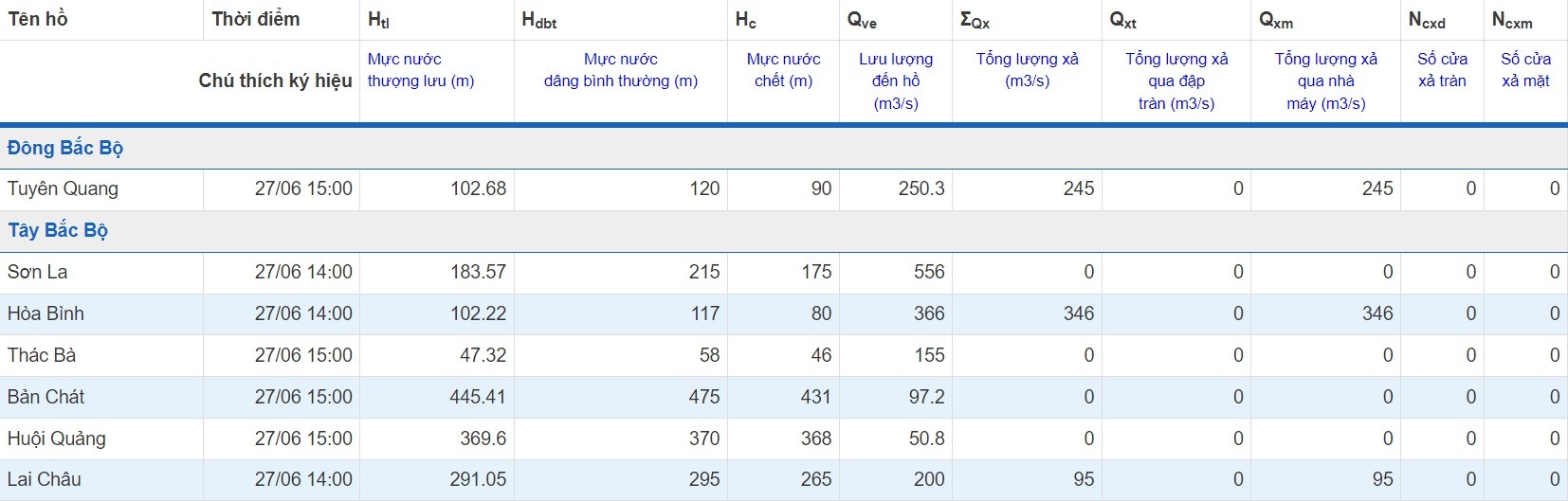Click the Thời điểm column header
The height and width of the screenshot is (501, 1568).
256,19
